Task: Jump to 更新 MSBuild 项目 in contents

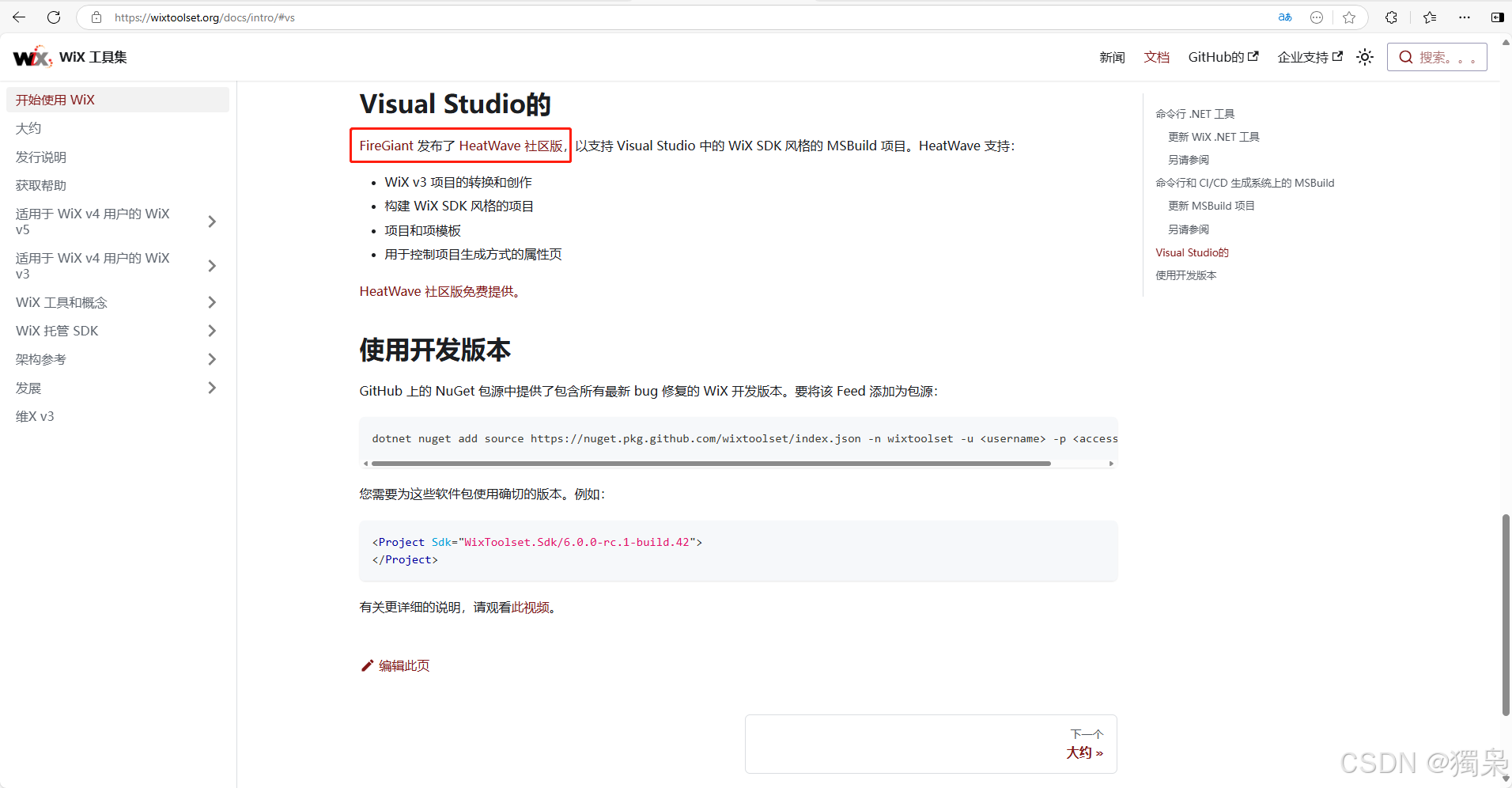Action: click(1211, 206)
